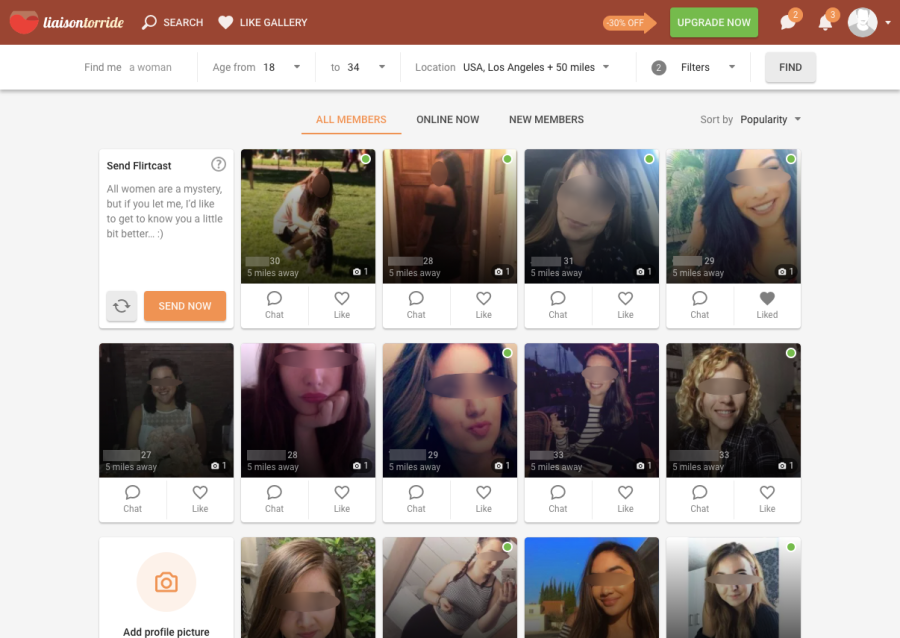Open the profile avatar menu
900x638 pixels.
[x=862, y=22]
